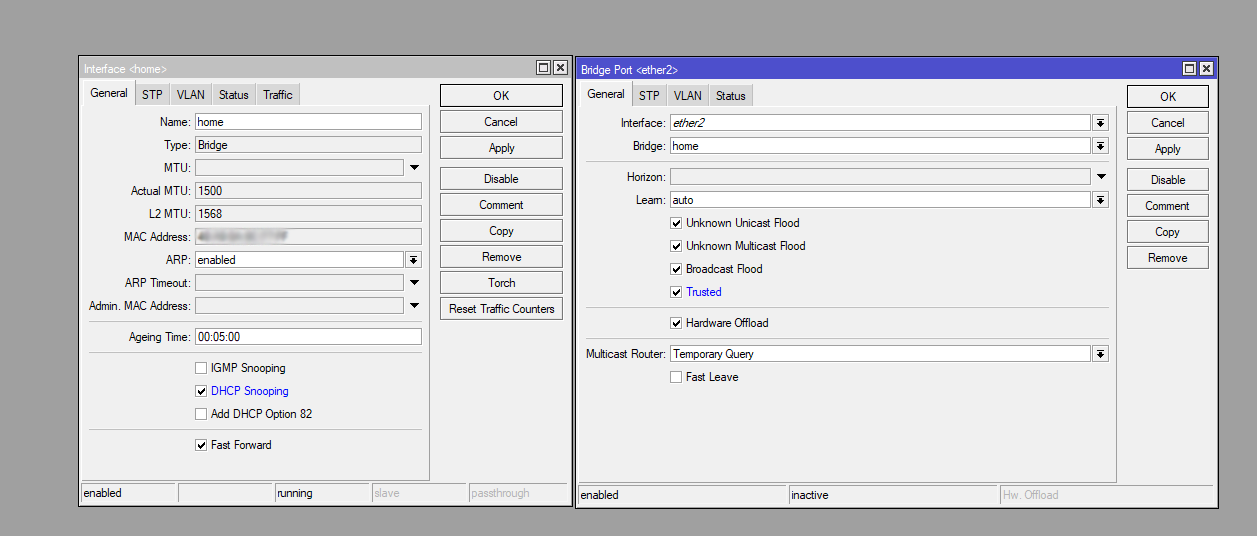The width and height of the screenshot is (1257, 536).
Task: Enable Fast Leave checkbox
Action: (676, 377)
